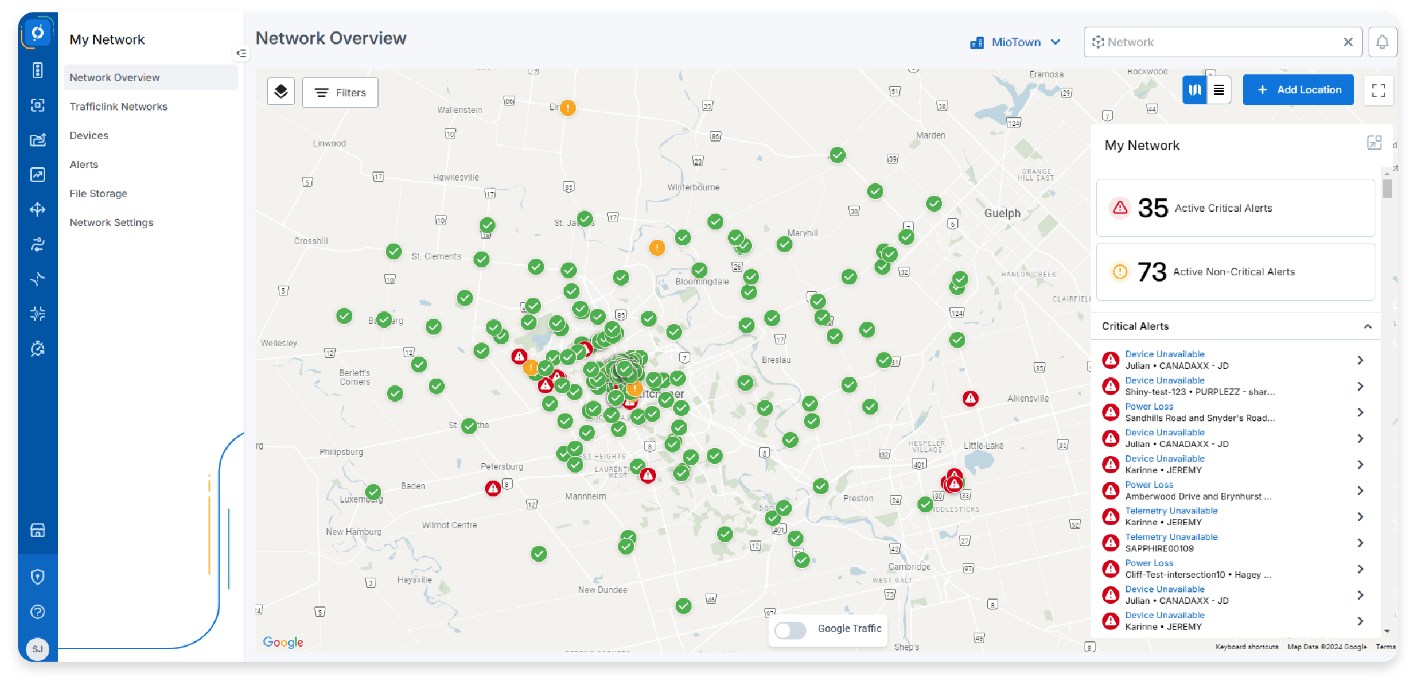Click the Add Location button
The width and height of the screenshot is (1416, 686).
coord(1298,90)
